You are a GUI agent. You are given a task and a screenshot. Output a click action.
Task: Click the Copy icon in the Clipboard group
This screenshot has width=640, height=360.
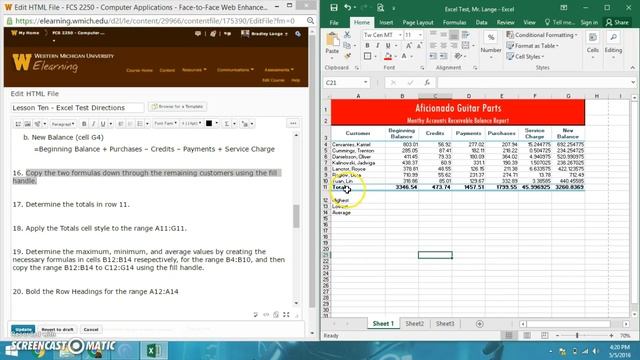347,45
